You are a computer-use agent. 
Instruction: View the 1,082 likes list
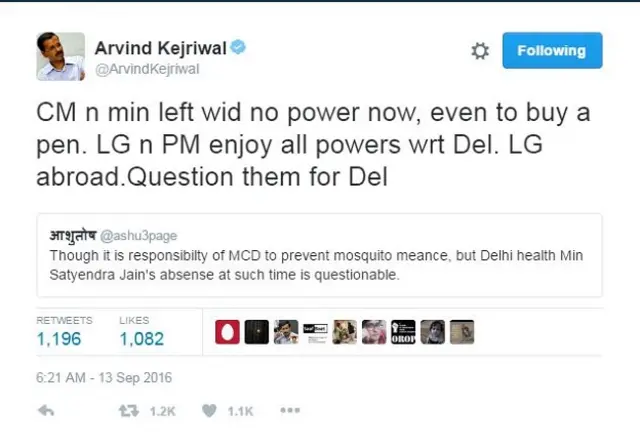pos(142,332)
